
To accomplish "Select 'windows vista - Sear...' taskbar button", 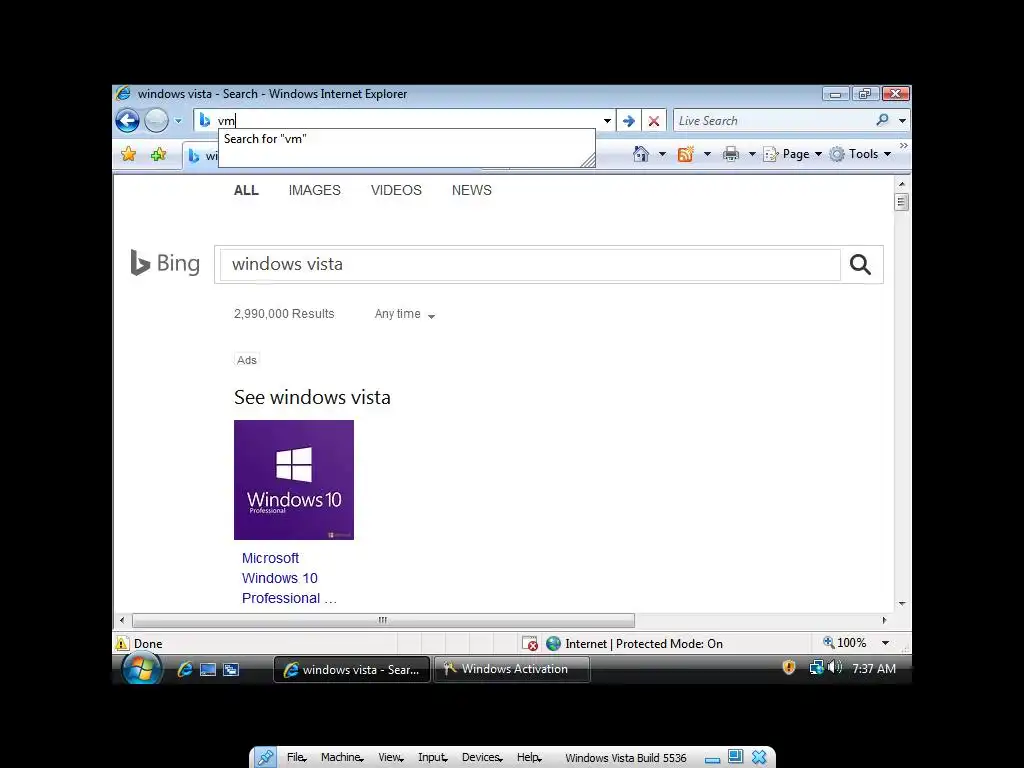I will pos(352,669).
